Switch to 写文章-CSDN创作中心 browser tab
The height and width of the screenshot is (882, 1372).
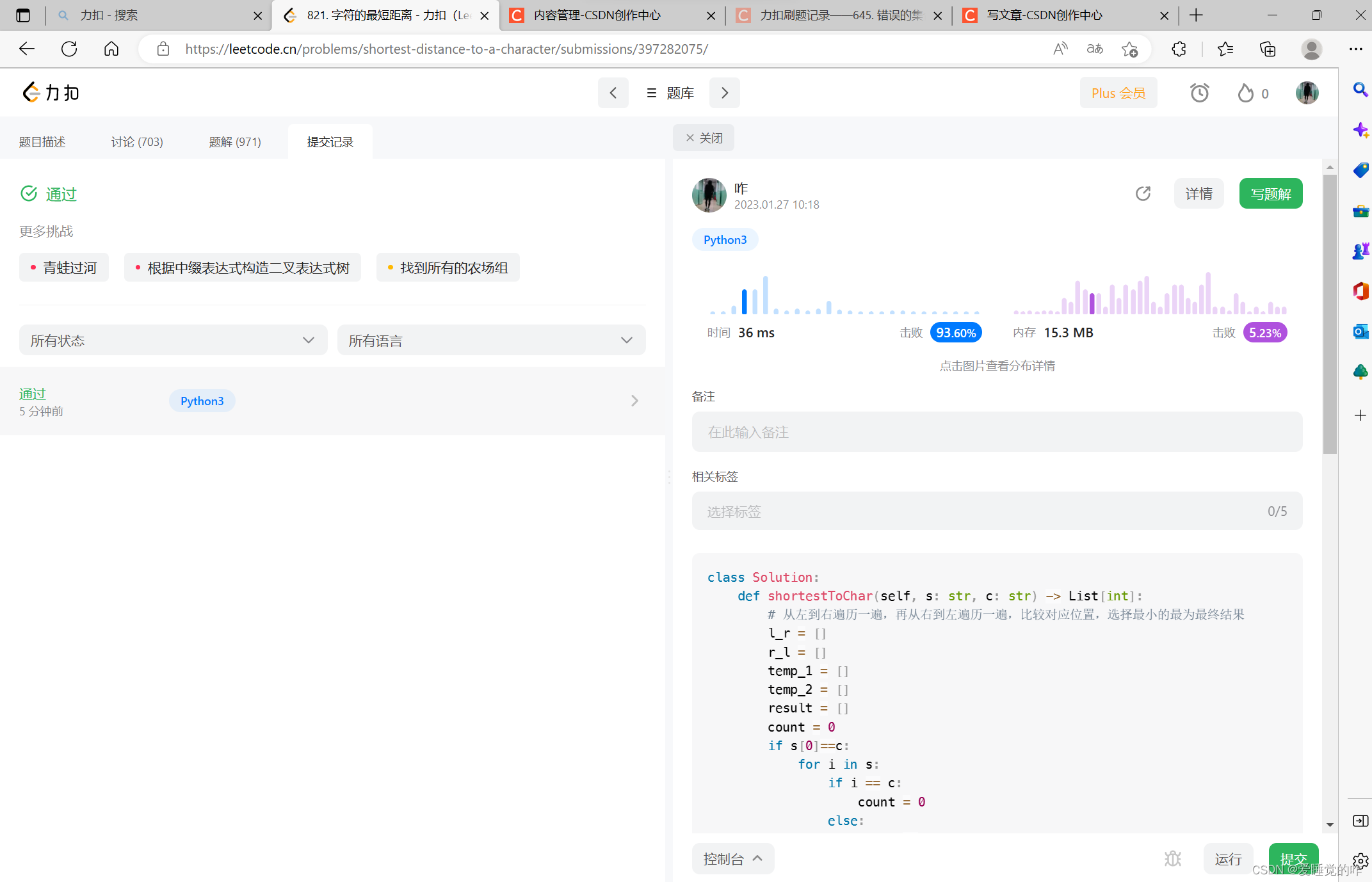click(x=1065, y=15)
